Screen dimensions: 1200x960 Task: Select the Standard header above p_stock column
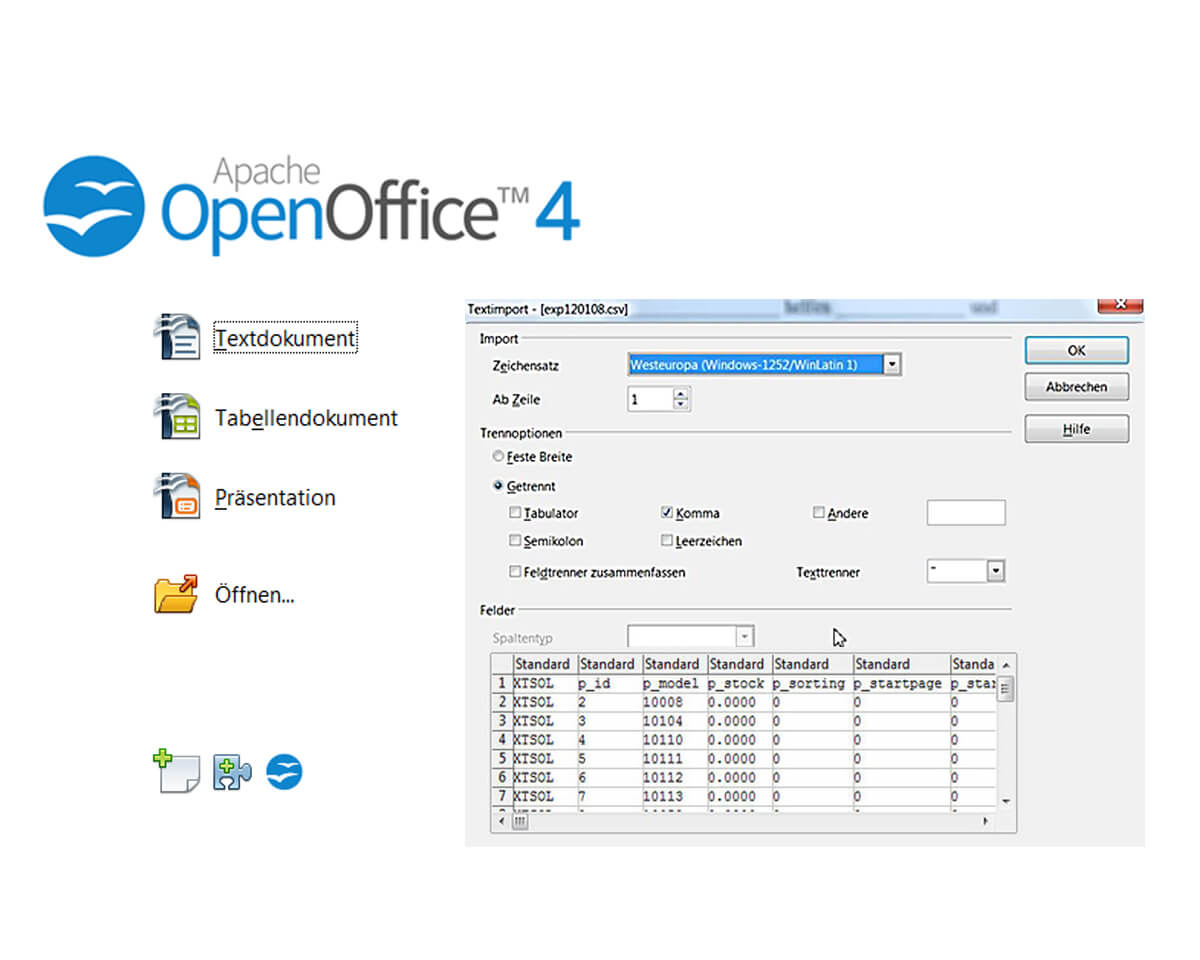click(x=739, y=664)
